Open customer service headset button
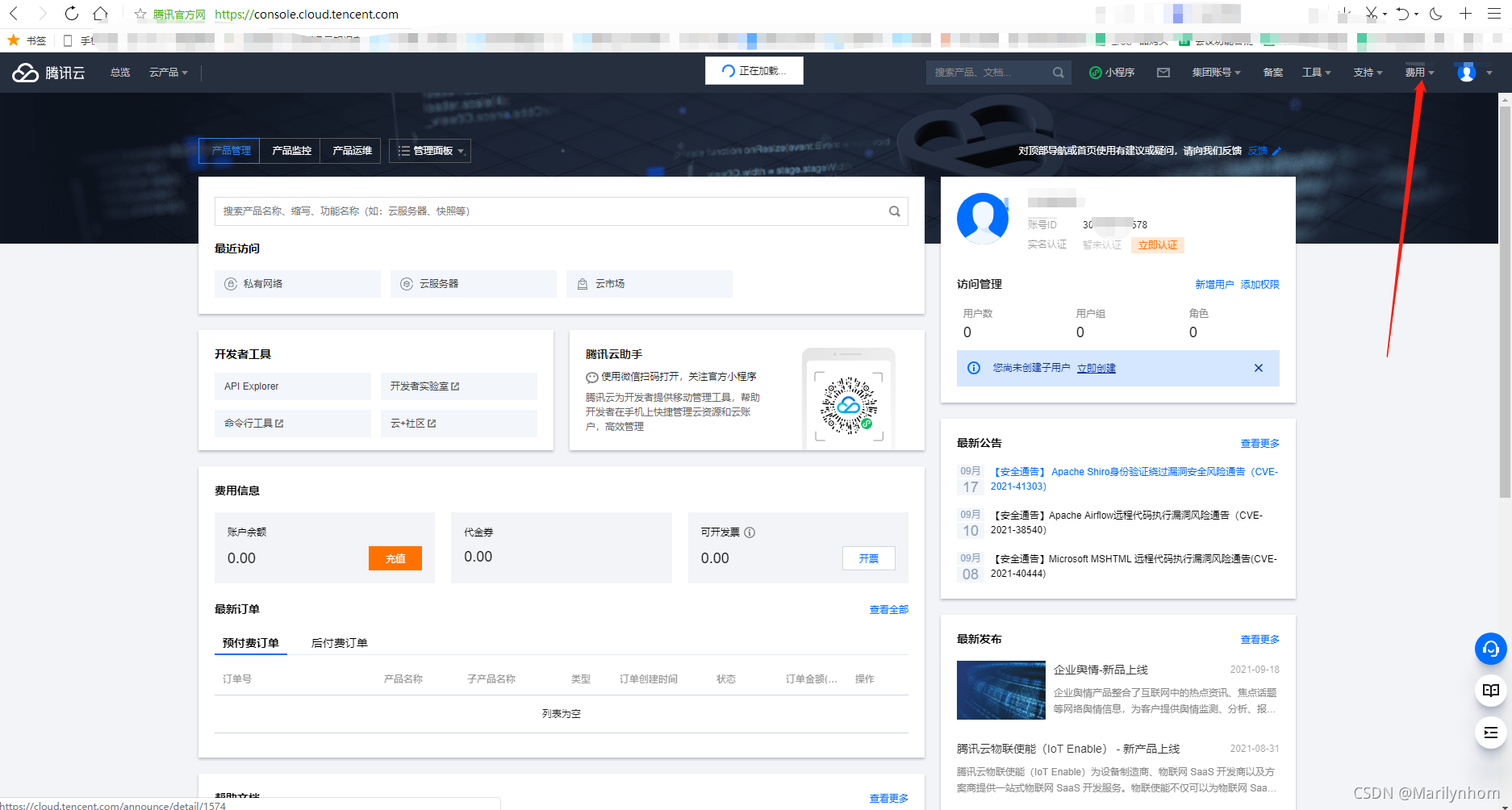Viewport: 1512px width, 810px height. coord(1490,649)
